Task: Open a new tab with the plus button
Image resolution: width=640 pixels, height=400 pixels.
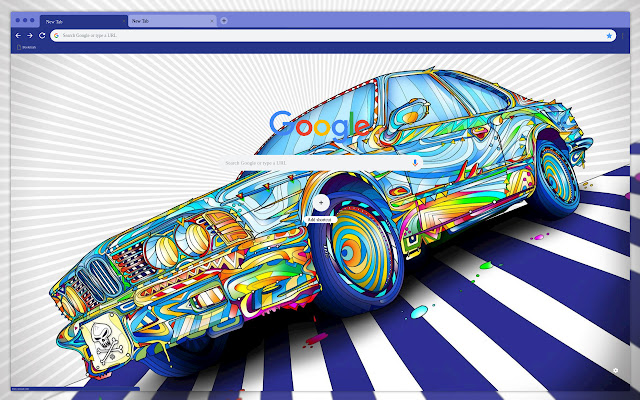Action: coord(224,21)
